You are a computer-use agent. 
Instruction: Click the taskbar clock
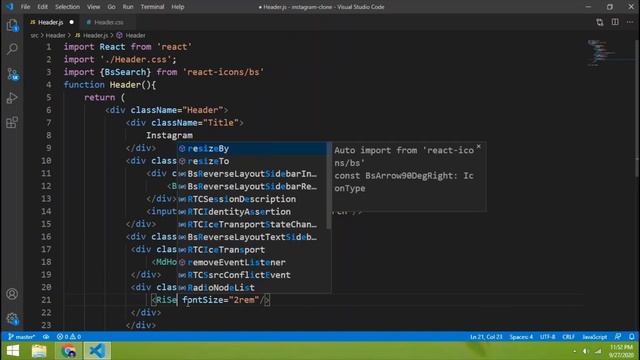(621, 351)
